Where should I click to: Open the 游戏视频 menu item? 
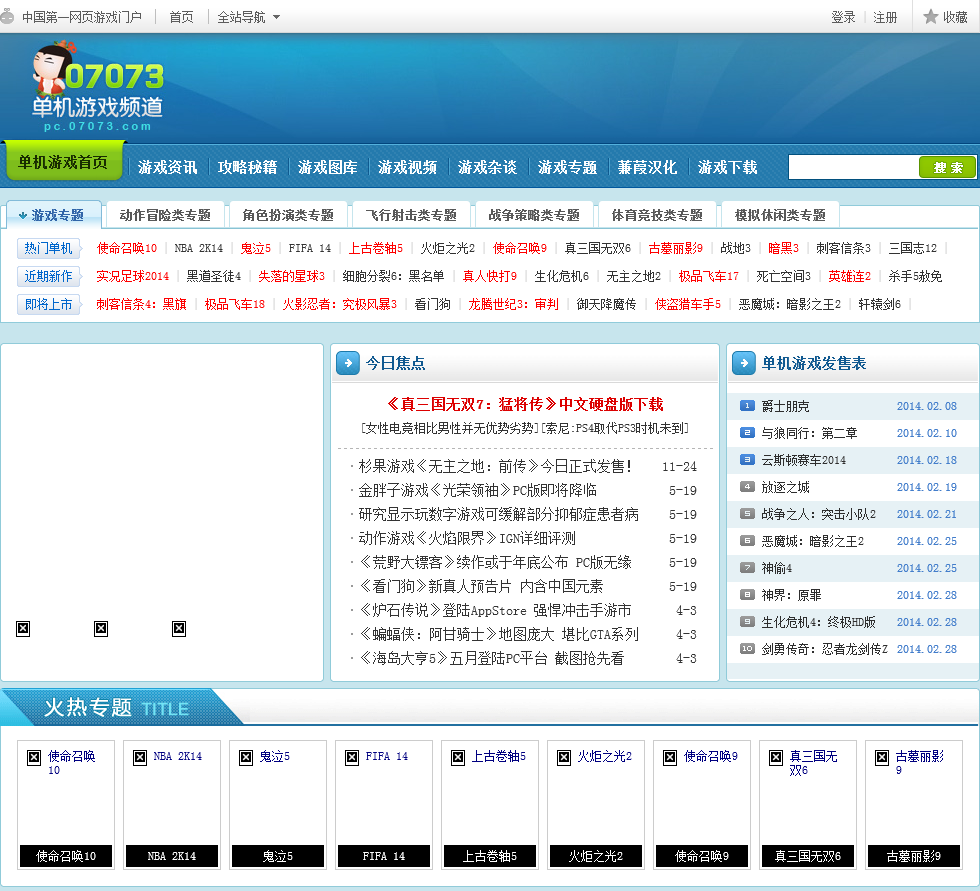click(x=408, y=167)
